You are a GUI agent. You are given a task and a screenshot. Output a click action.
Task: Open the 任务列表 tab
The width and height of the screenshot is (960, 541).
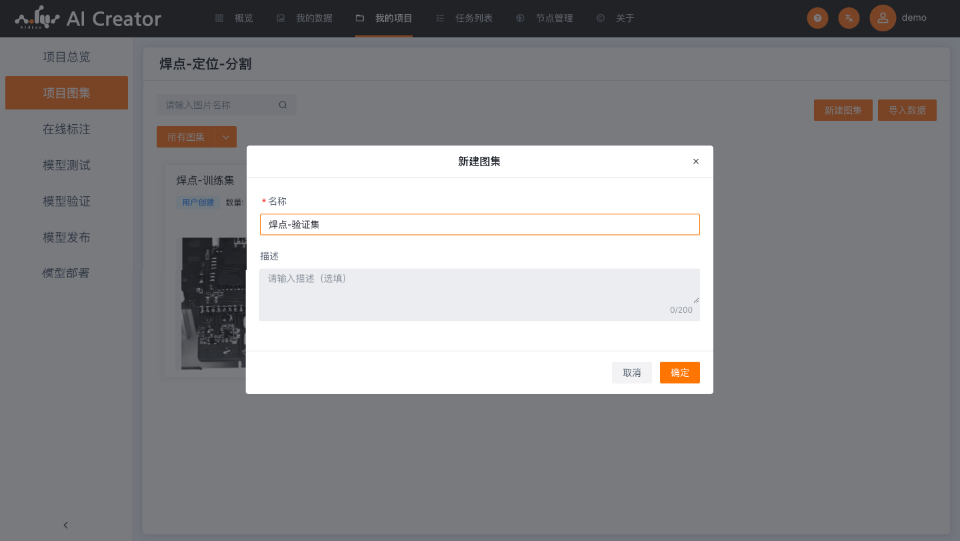464,18
